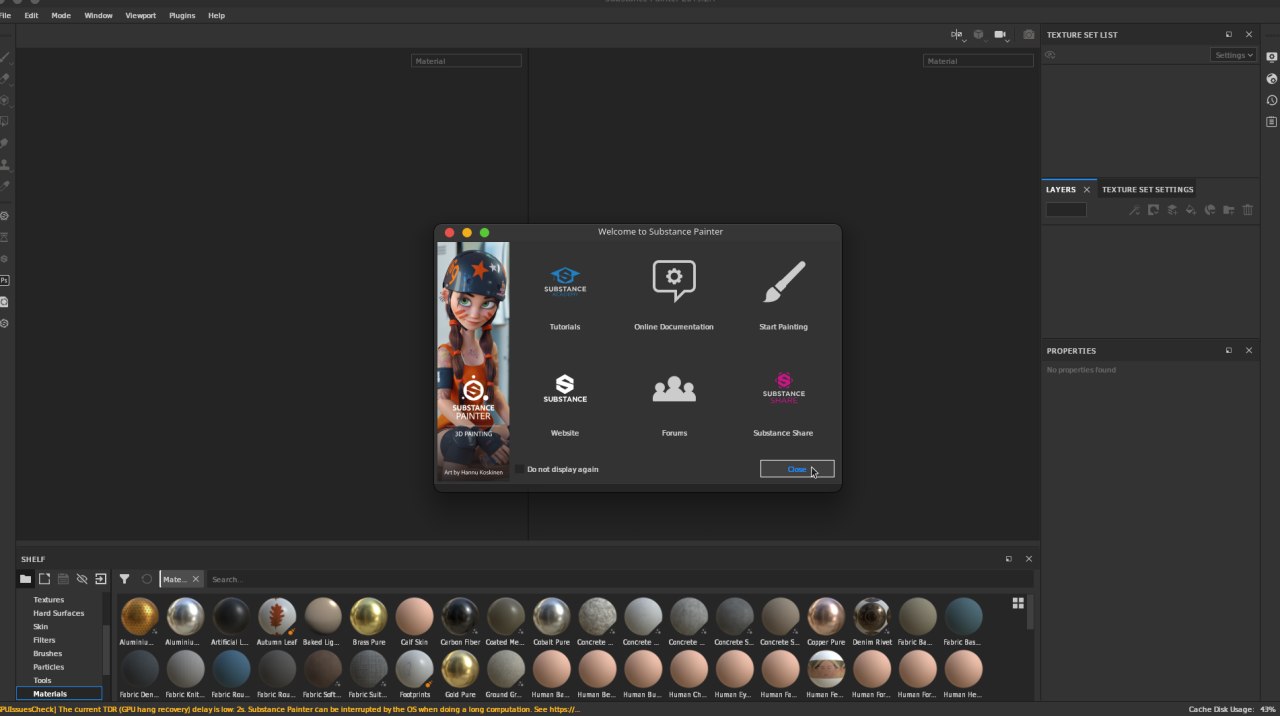The image size is (1280, 716).
Task: Open the right viewport Material dropdown
Action: (978, 61)
